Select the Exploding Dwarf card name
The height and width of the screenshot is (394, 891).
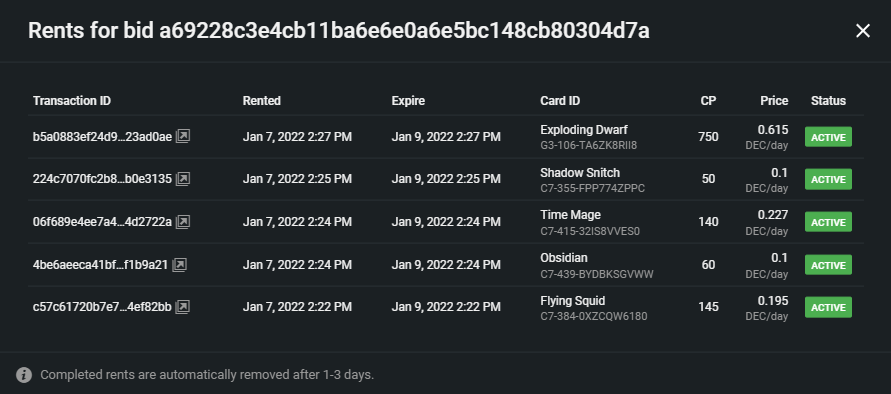click(584, 130)
